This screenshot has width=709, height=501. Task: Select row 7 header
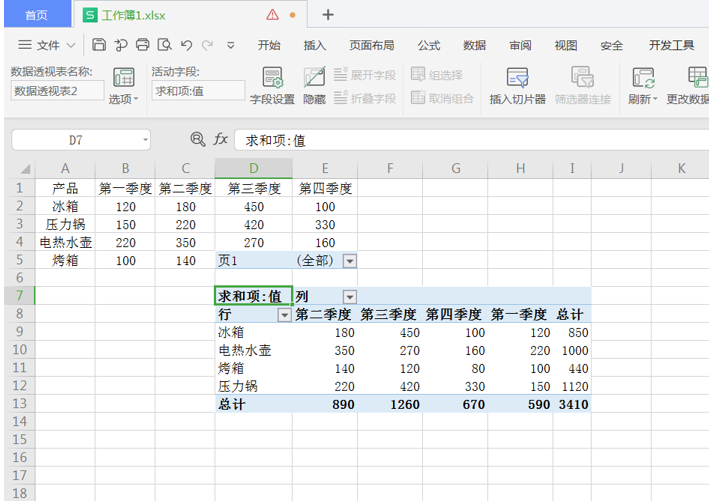click(x=19, y=296)
